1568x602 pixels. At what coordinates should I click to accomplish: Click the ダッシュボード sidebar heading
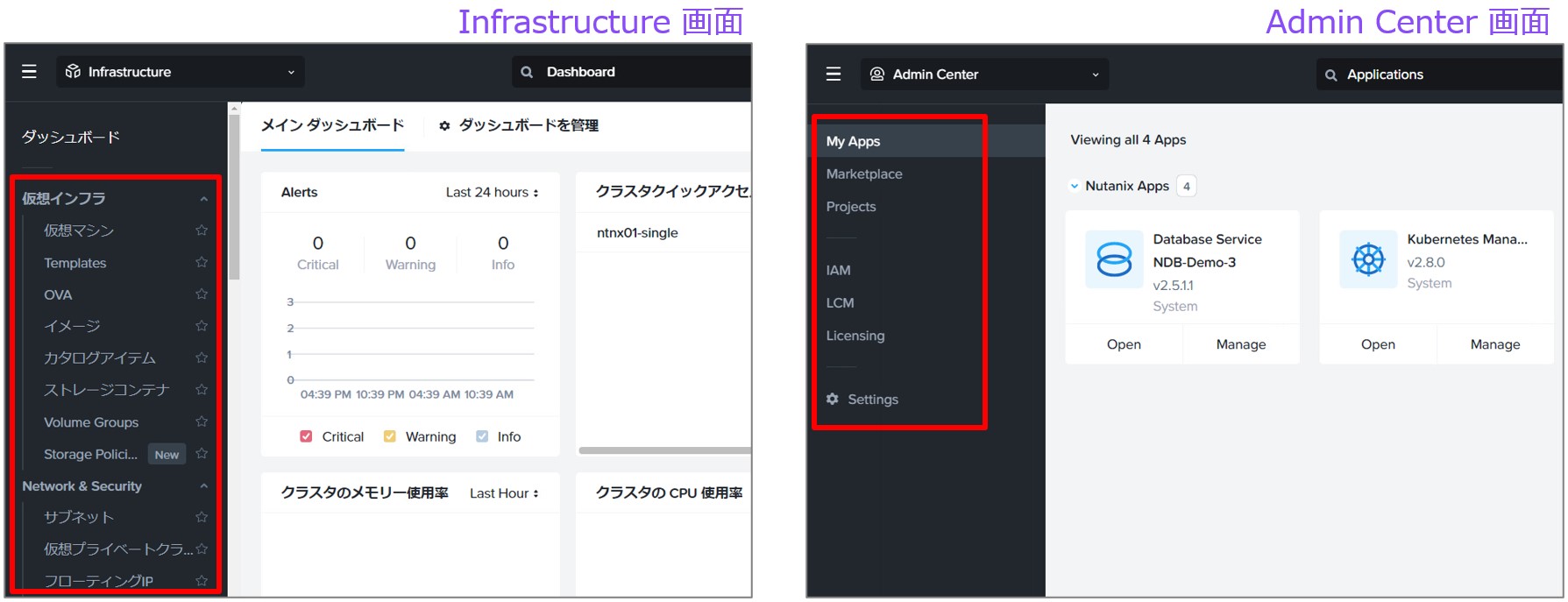pyautogui.click(x=71, y=137)
